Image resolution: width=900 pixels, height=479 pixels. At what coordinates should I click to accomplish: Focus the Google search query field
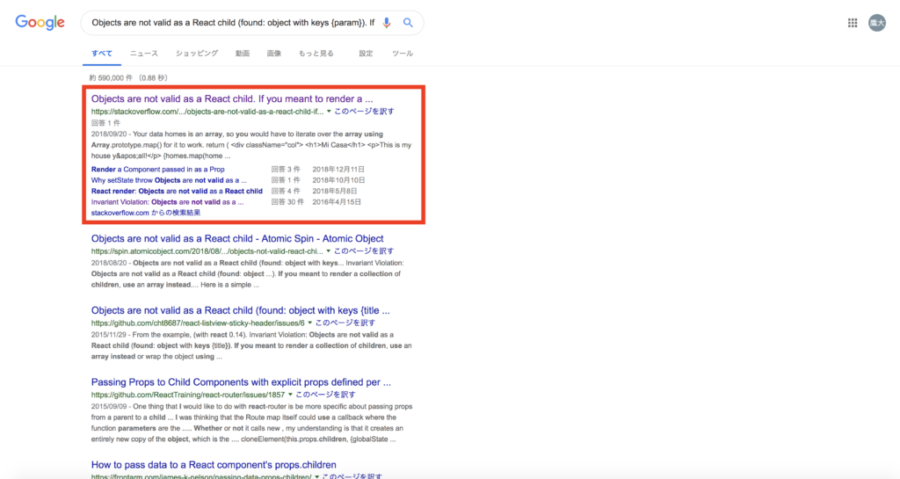tap(233, 23)
